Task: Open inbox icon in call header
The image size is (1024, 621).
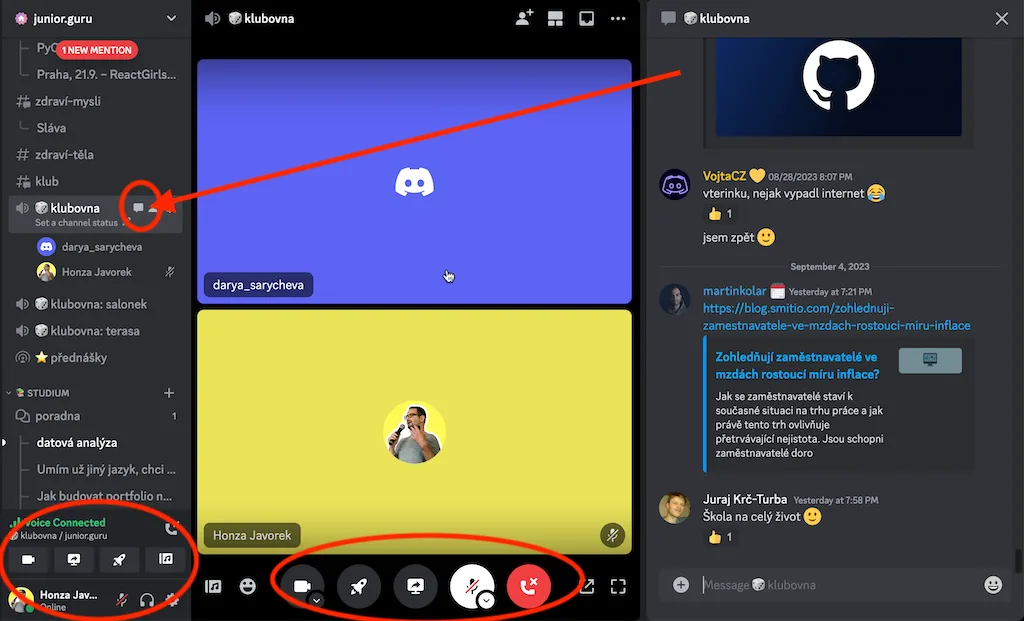Action: pyautogui.click(x=586, y=19)
